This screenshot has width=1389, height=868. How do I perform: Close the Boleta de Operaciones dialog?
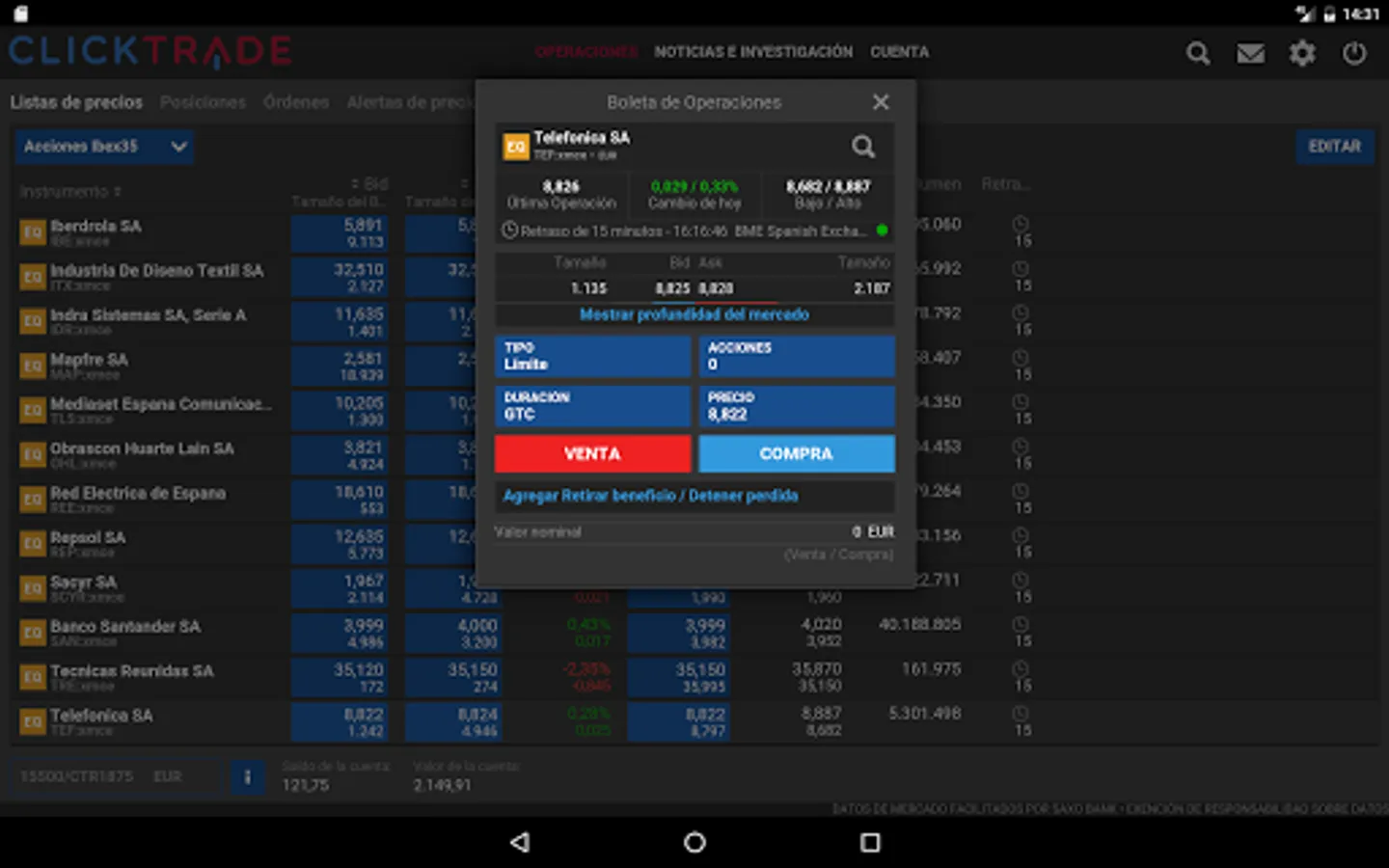tap(881, 102)
